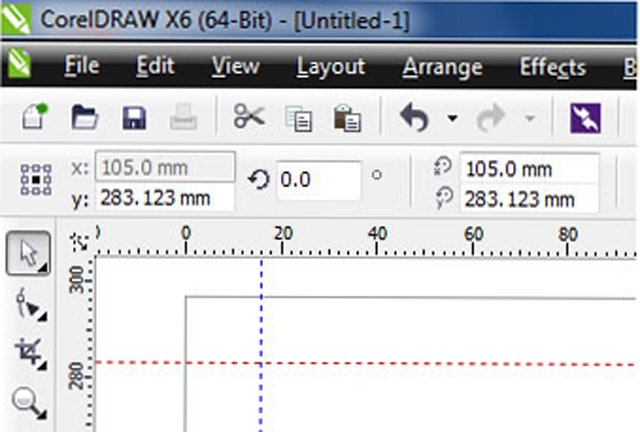Click the 60 mark on horizontal ruler
640x432 pixels.
click(473, 234)
